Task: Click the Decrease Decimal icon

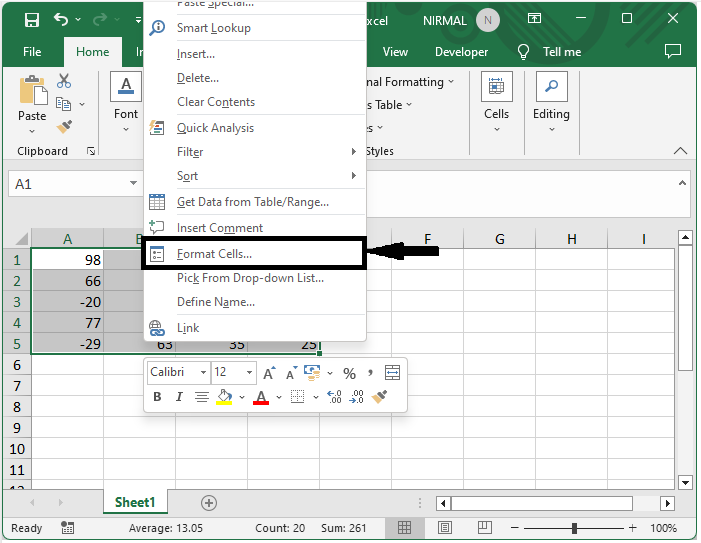Action: pos(356,397)
